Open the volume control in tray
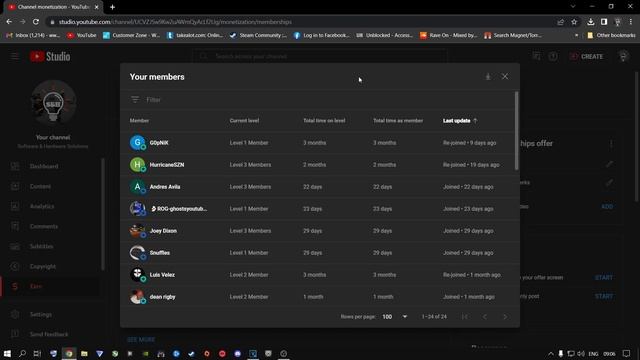640x360 pixels. coord(581,353)
